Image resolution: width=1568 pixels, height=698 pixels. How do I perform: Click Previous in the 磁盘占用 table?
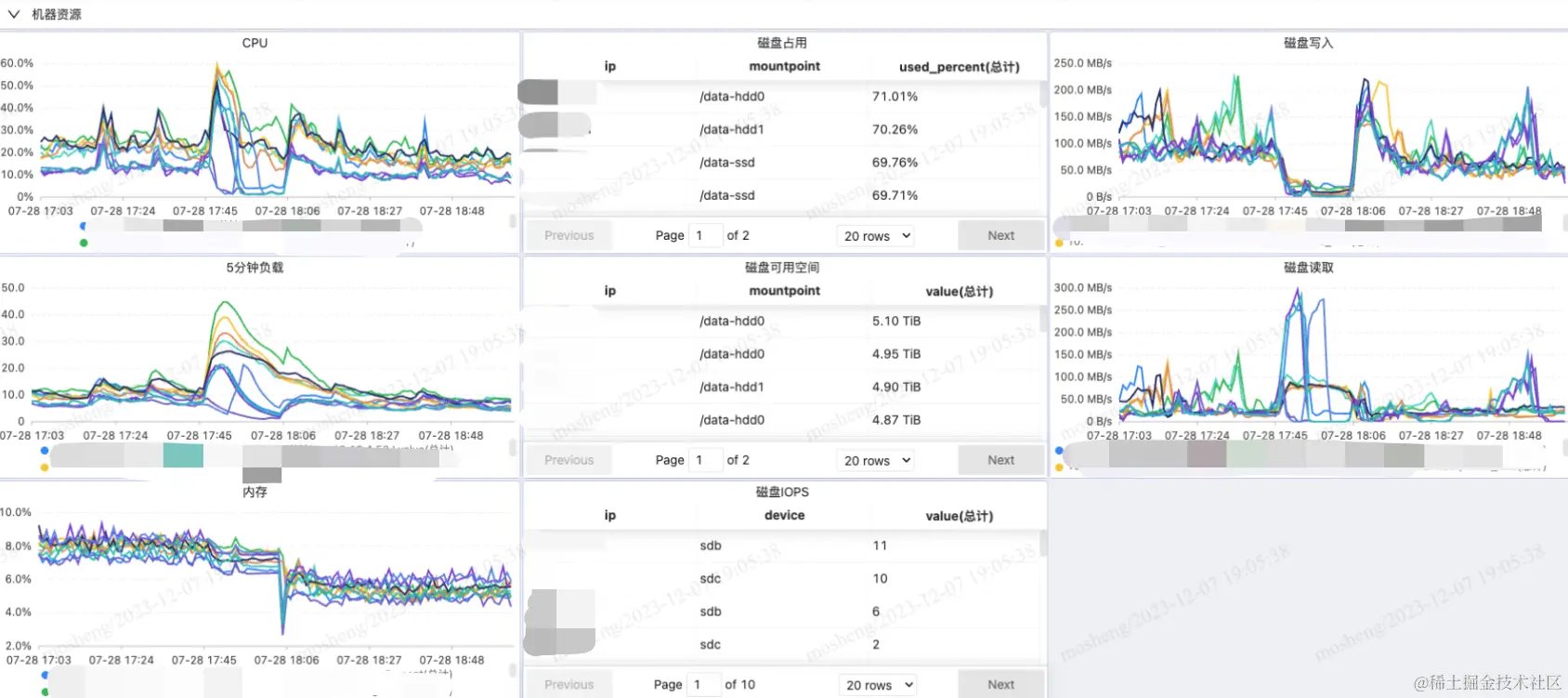click(568, 235)
